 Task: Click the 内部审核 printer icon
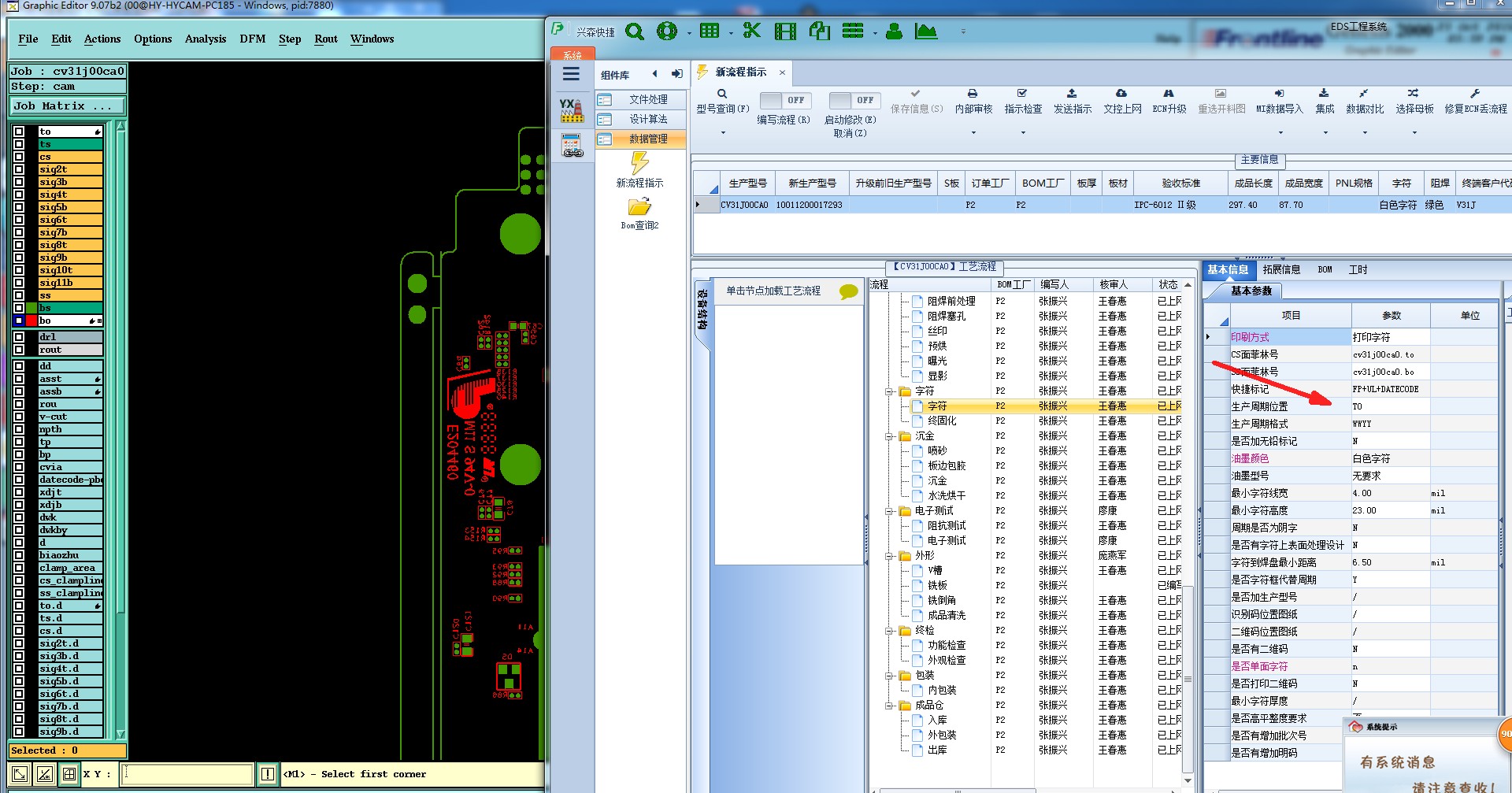coord(973,94)
